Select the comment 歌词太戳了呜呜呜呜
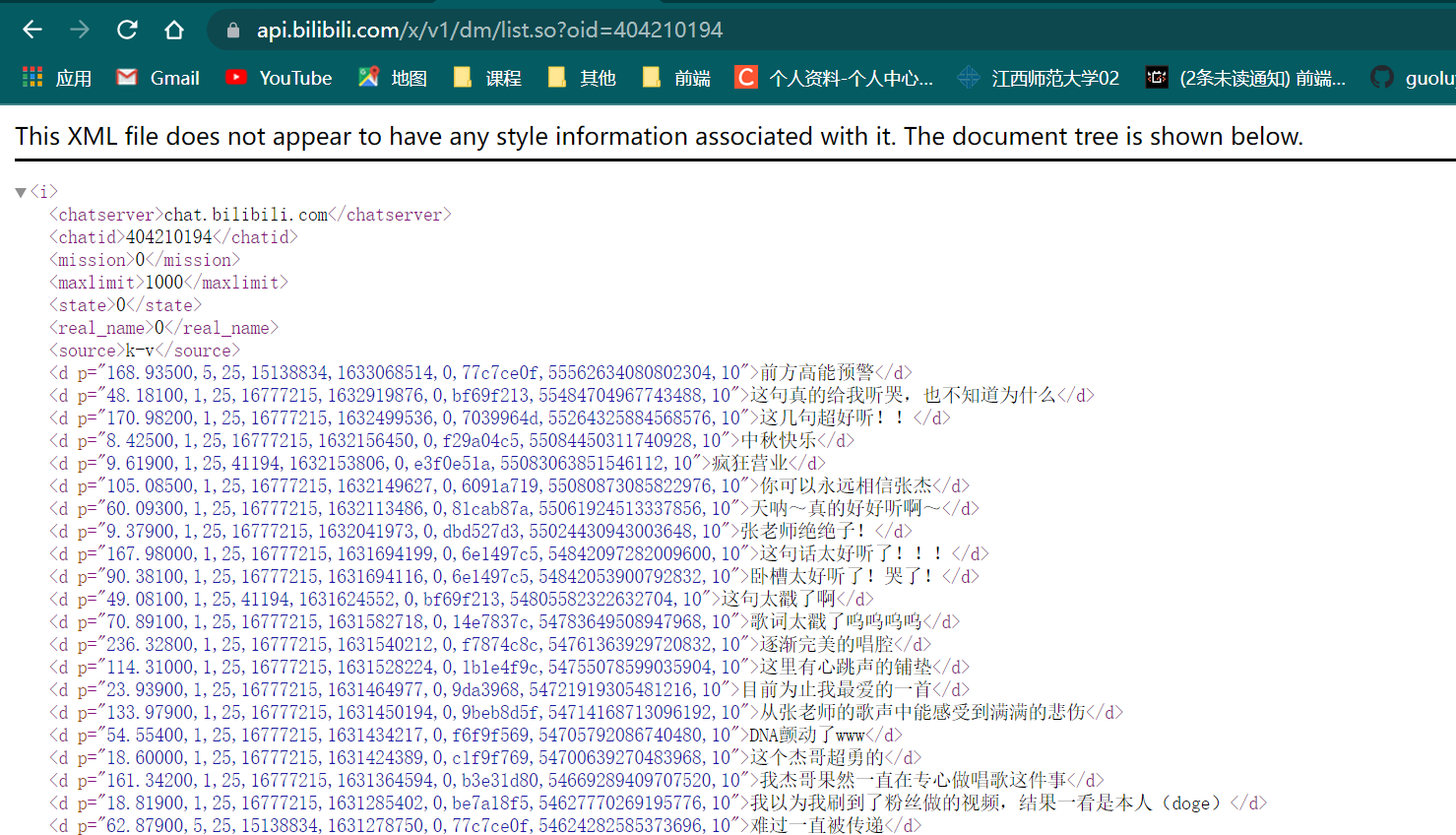This screenshot has width=1456, height=835. (x=836, y=622)
